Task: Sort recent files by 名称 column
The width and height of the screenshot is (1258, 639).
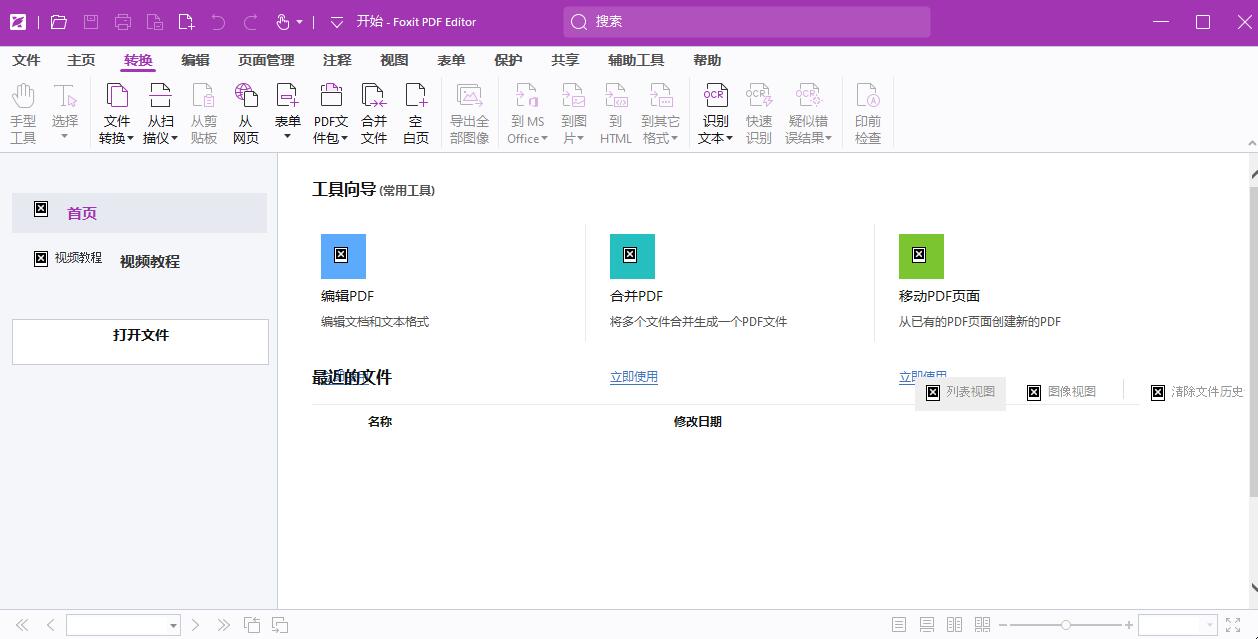Action: click(380, 421)
